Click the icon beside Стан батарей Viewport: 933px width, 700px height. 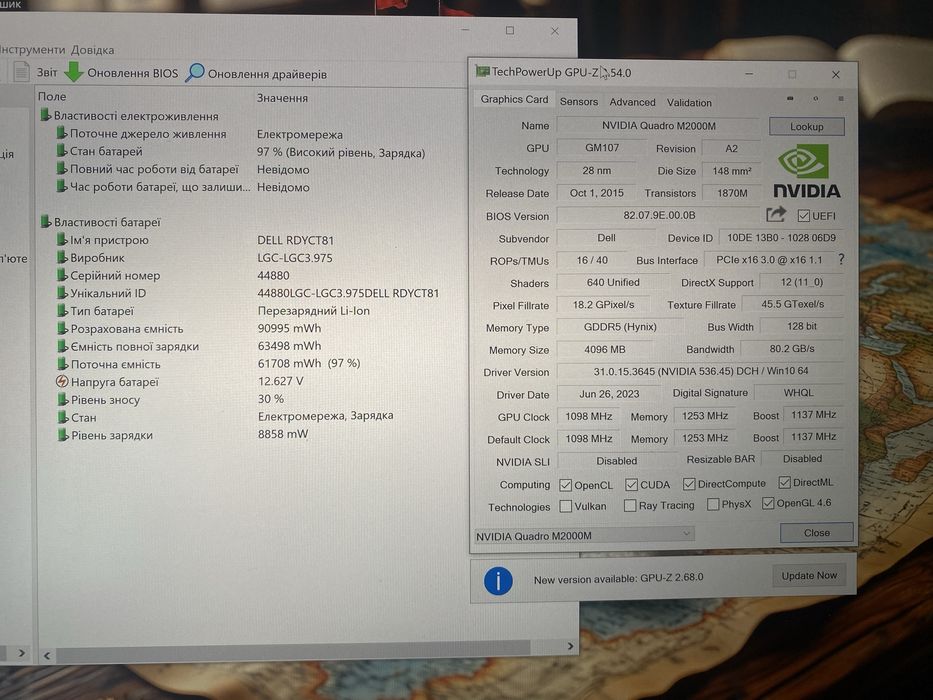point(61,151)
